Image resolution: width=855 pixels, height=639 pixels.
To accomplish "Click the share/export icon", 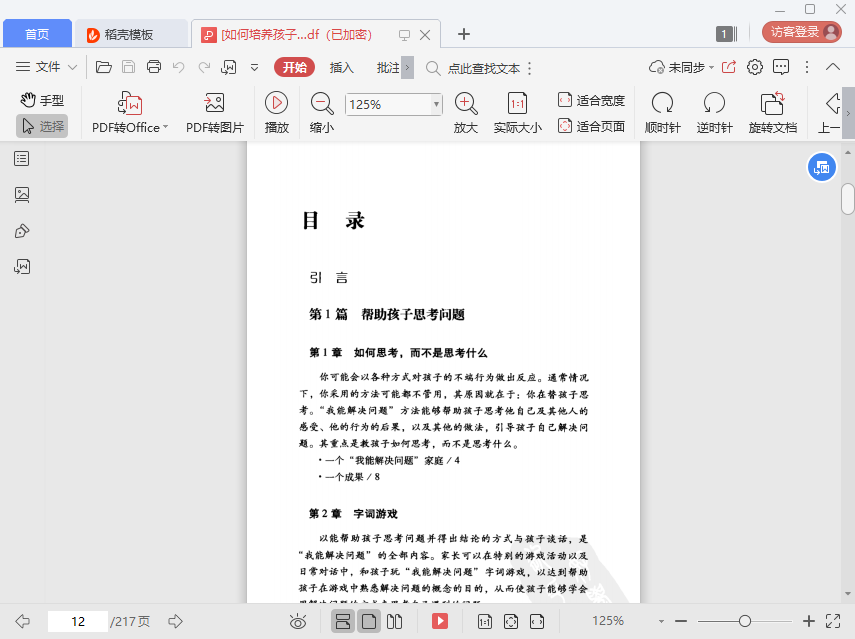I will [x=728, y=67].
